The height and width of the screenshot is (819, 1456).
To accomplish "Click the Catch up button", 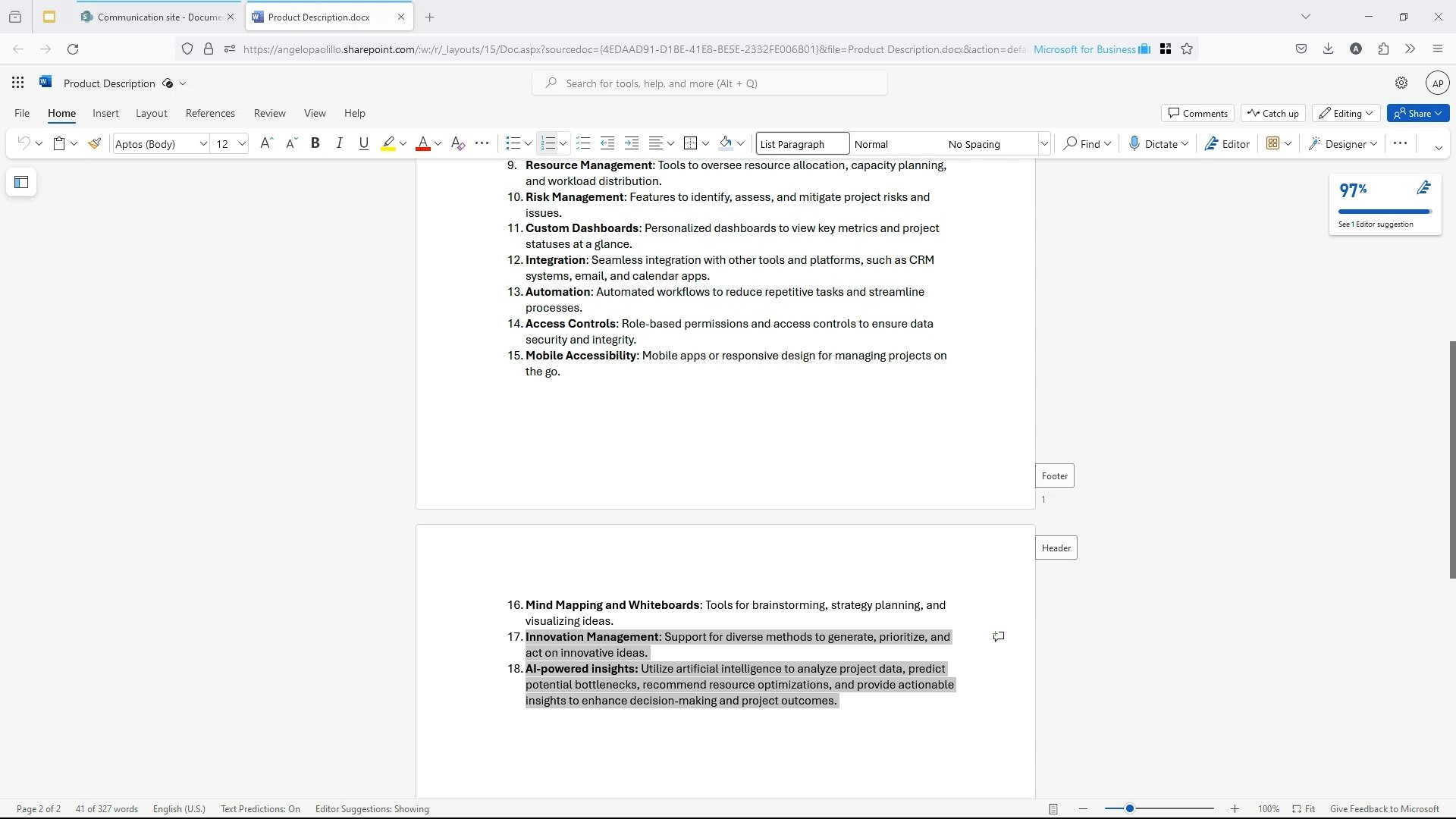I will pos(1273,113).
